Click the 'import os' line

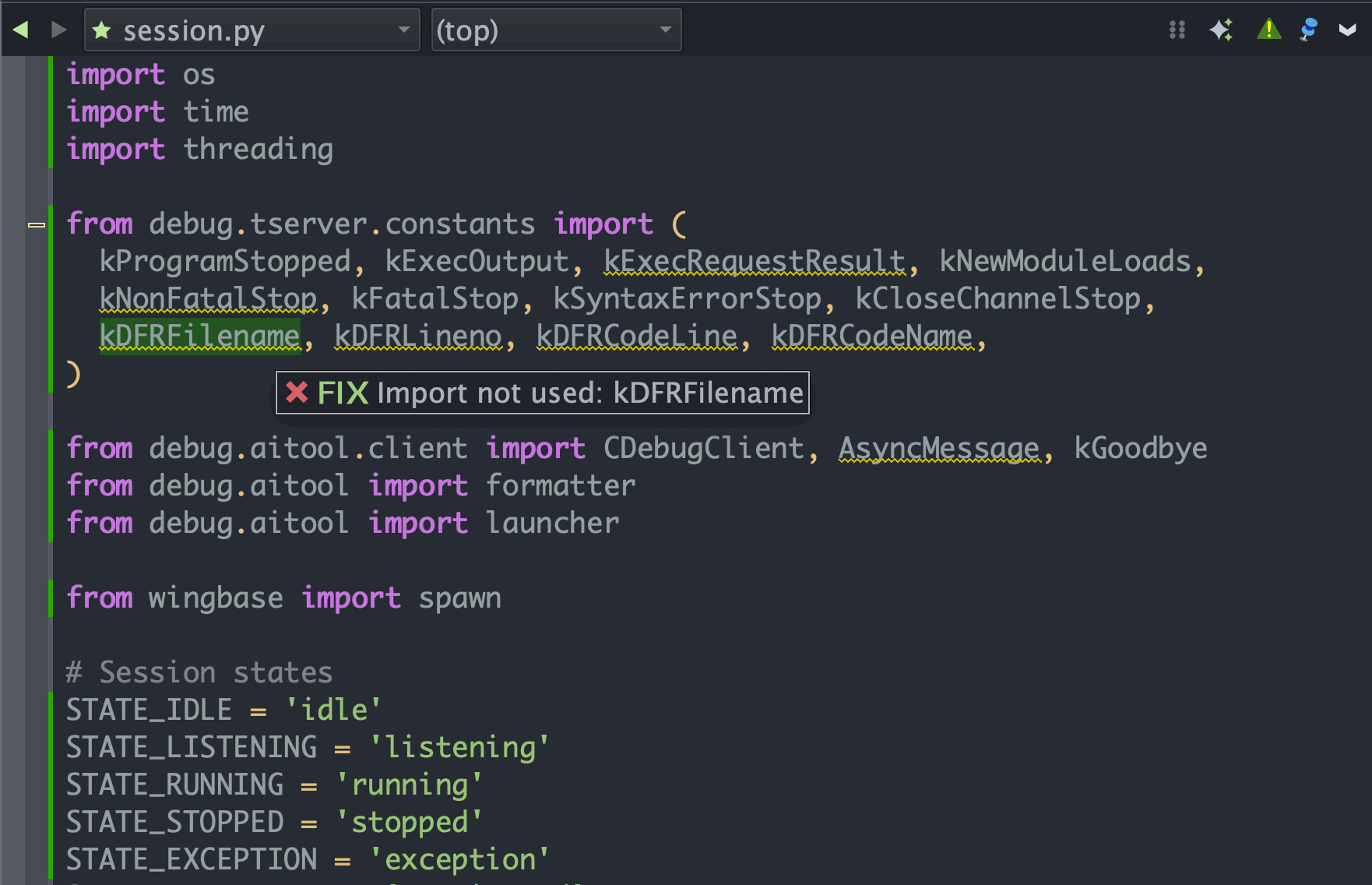click(x=141, y=74)
